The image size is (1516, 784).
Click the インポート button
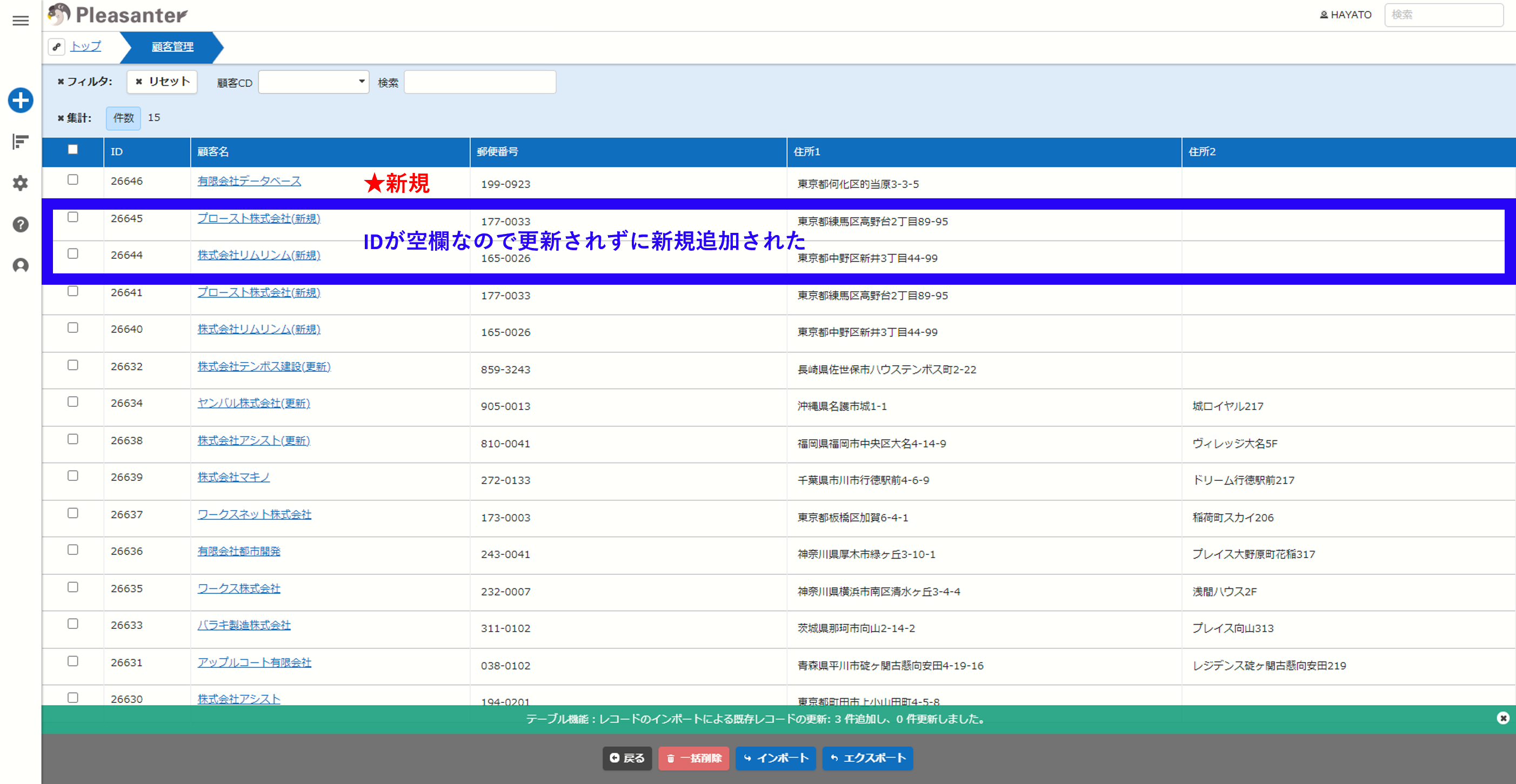pos(776,758)
